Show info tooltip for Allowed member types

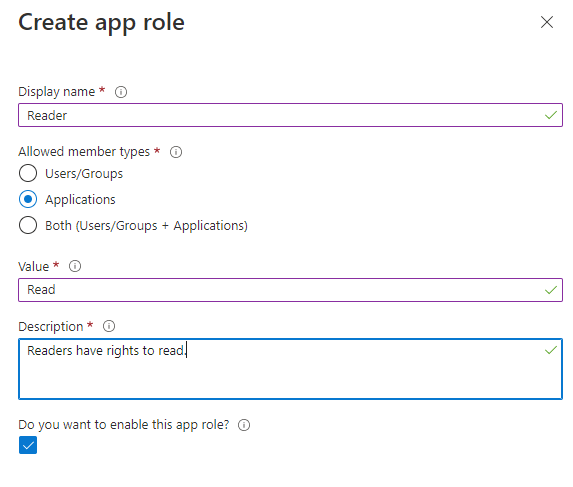176,152
